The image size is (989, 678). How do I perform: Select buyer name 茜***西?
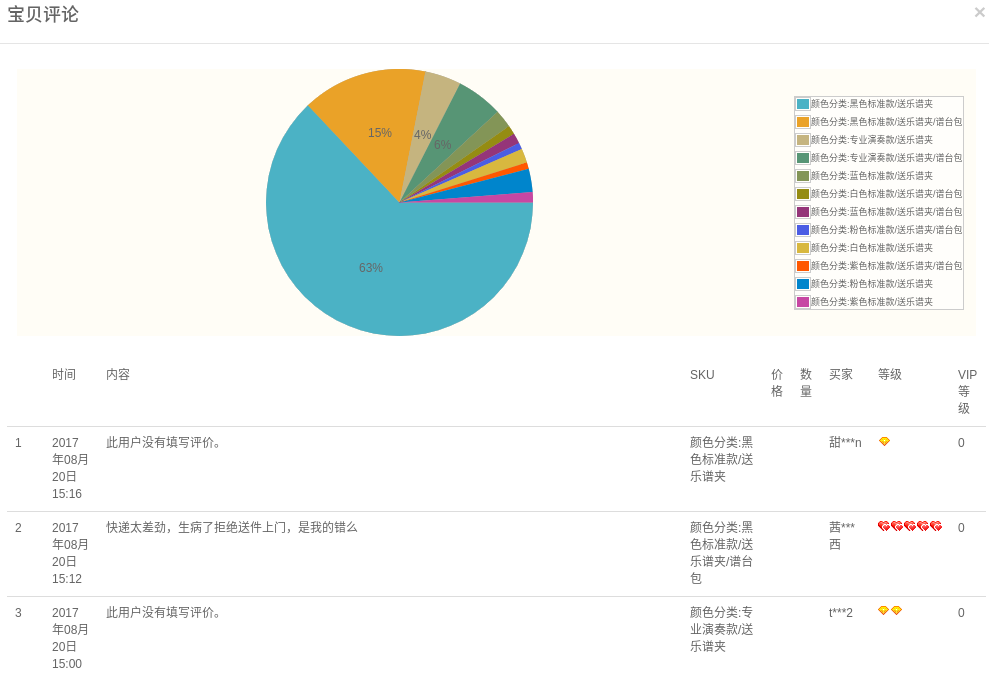(x=842, y=535)
